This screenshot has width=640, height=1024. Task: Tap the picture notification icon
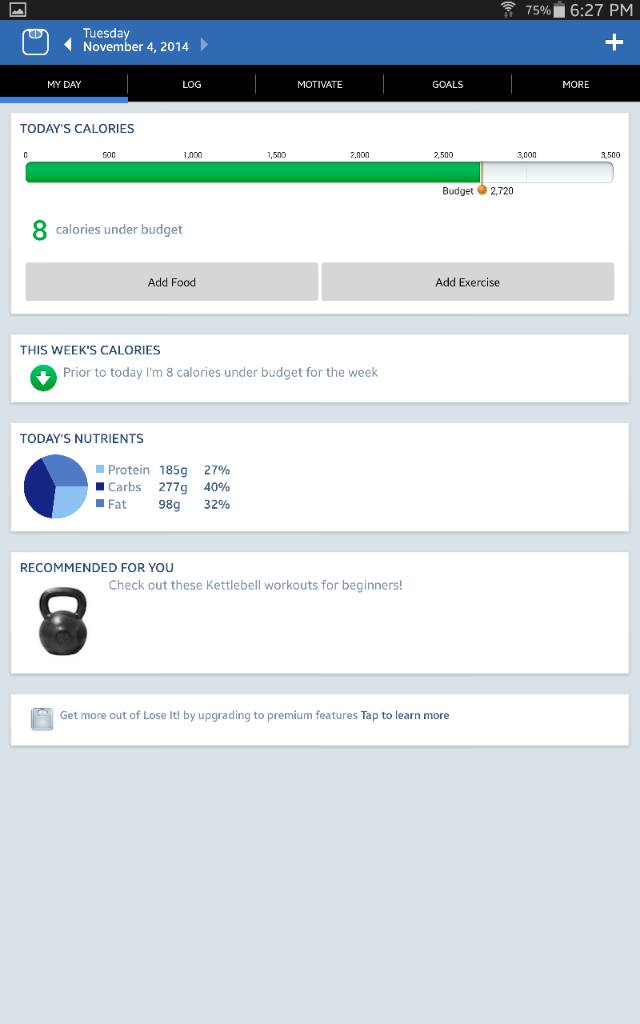pos(17,10)
